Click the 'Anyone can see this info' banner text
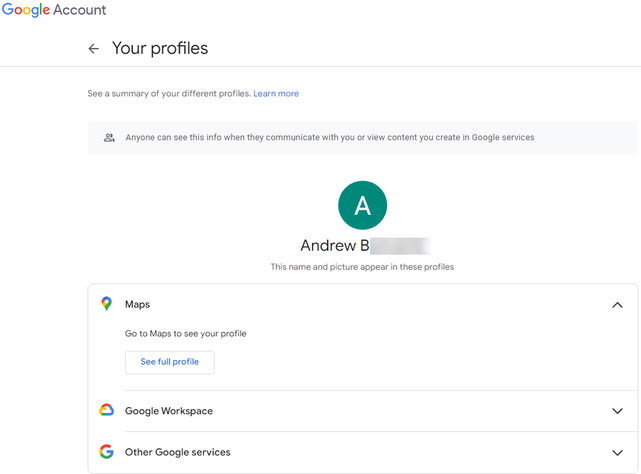 pyautogui.click(x=330, y=137)
